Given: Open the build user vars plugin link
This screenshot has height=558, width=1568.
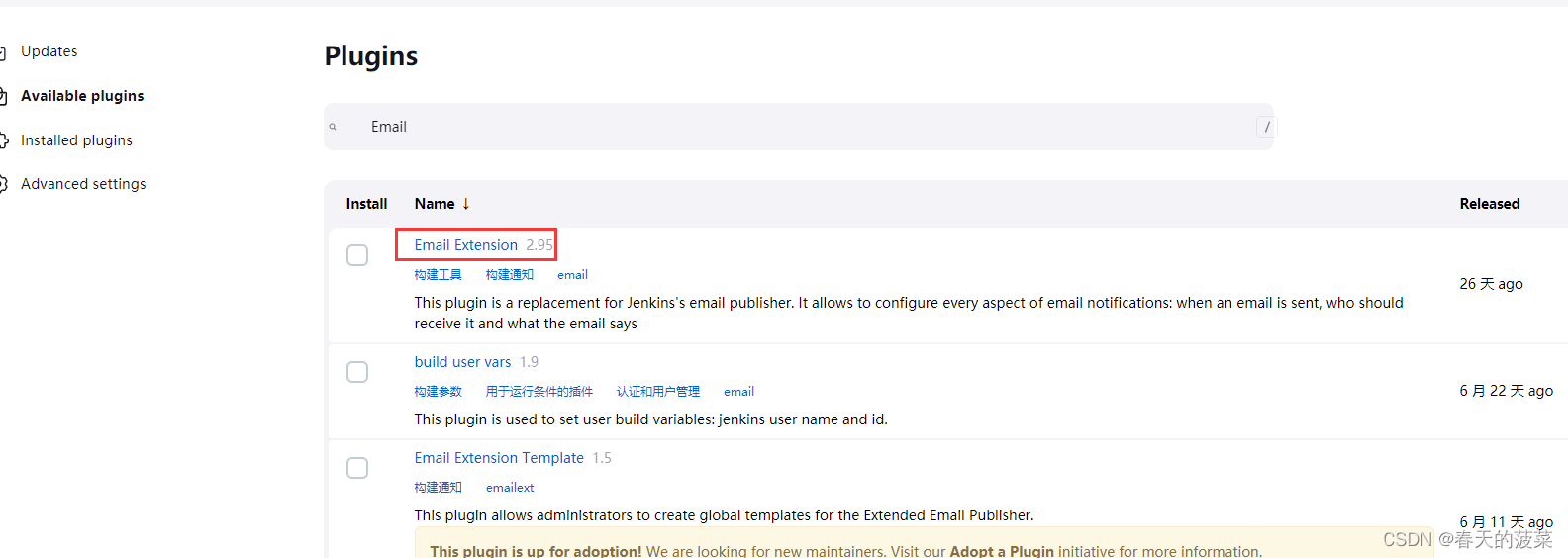Looking at the screenshot, I should [462, 362].
